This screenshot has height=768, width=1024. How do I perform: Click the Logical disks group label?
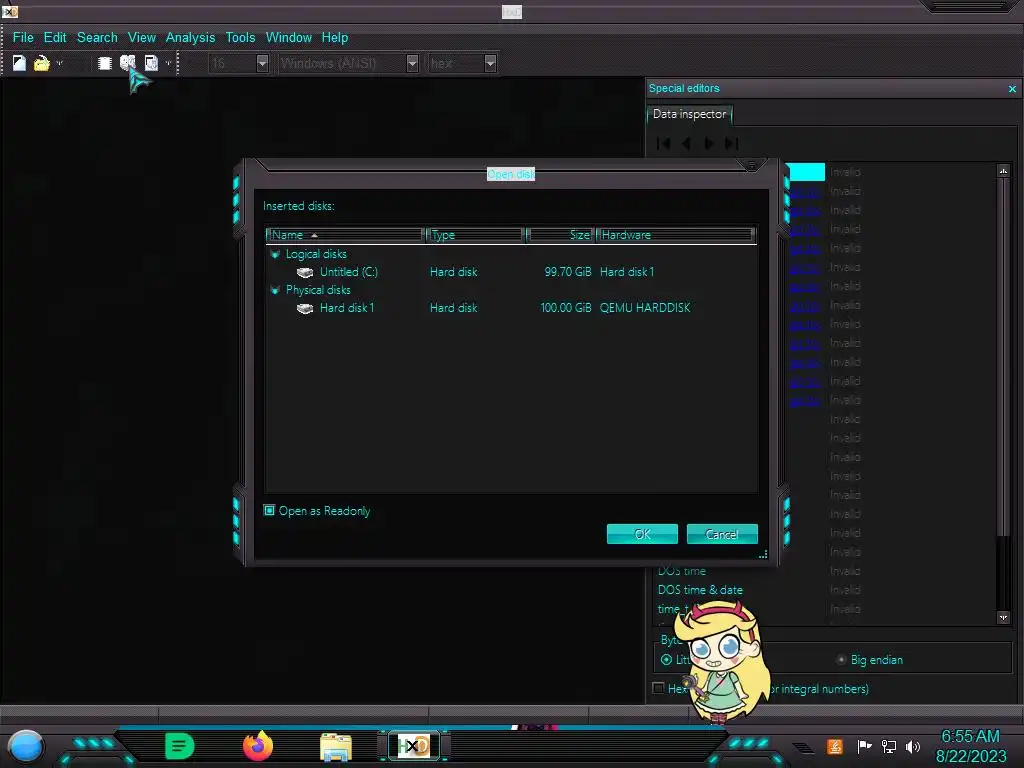316,254
